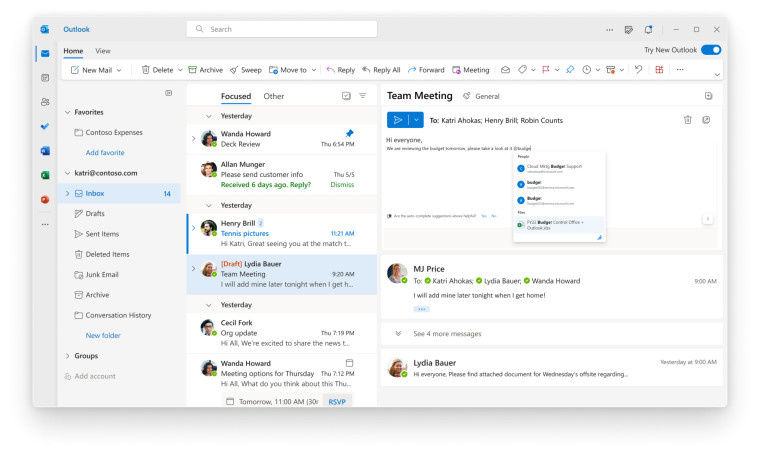Open the Calendar module in sidebar

(45, 78)
